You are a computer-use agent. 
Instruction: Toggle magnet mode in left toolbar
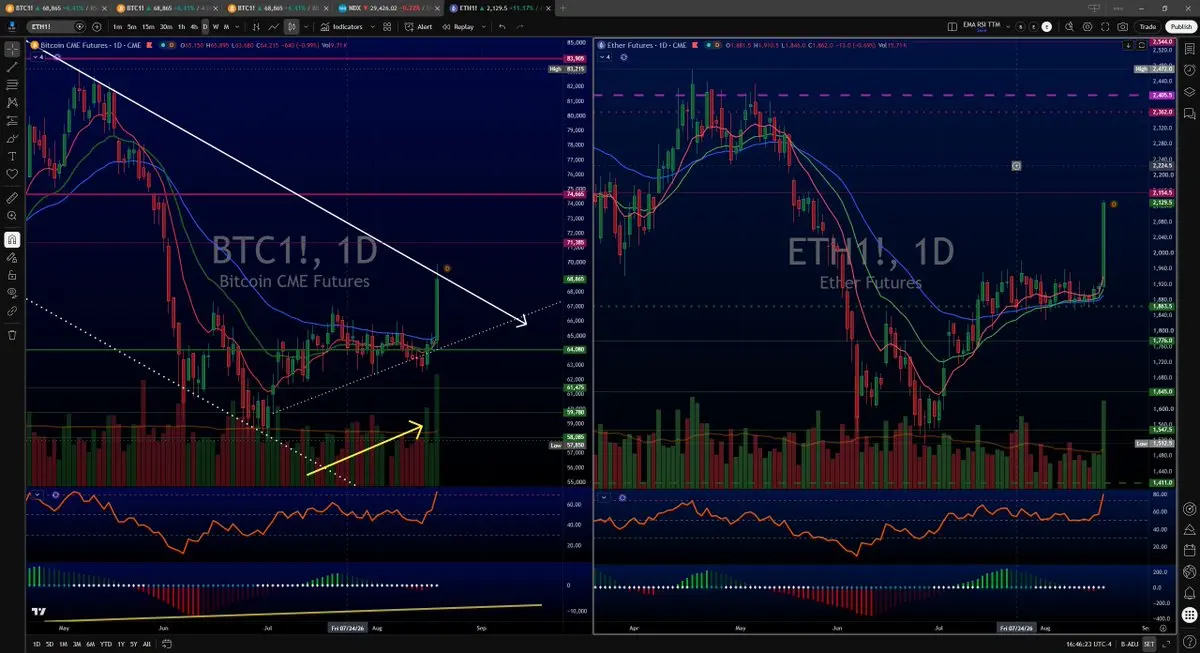click(x=12, y=240)
